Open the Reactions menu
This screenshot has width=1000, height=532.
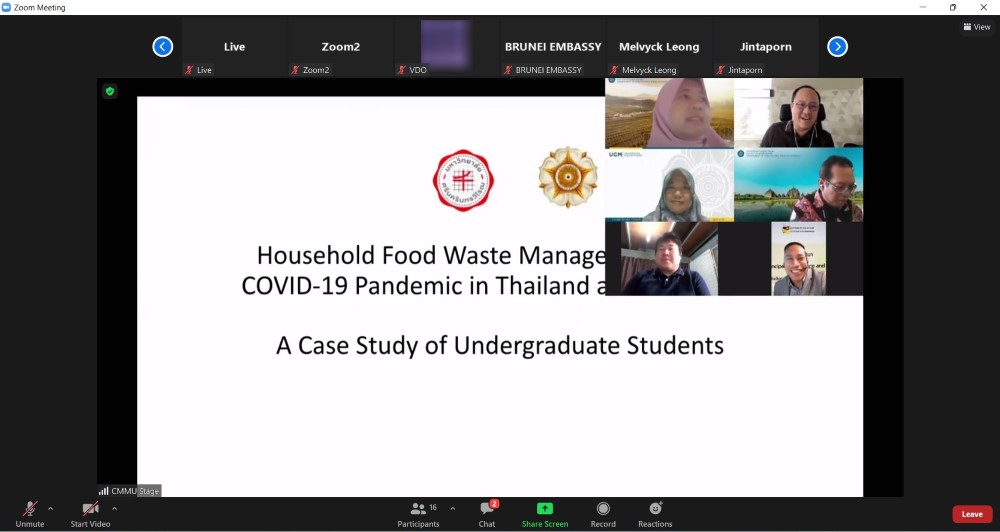655,509
